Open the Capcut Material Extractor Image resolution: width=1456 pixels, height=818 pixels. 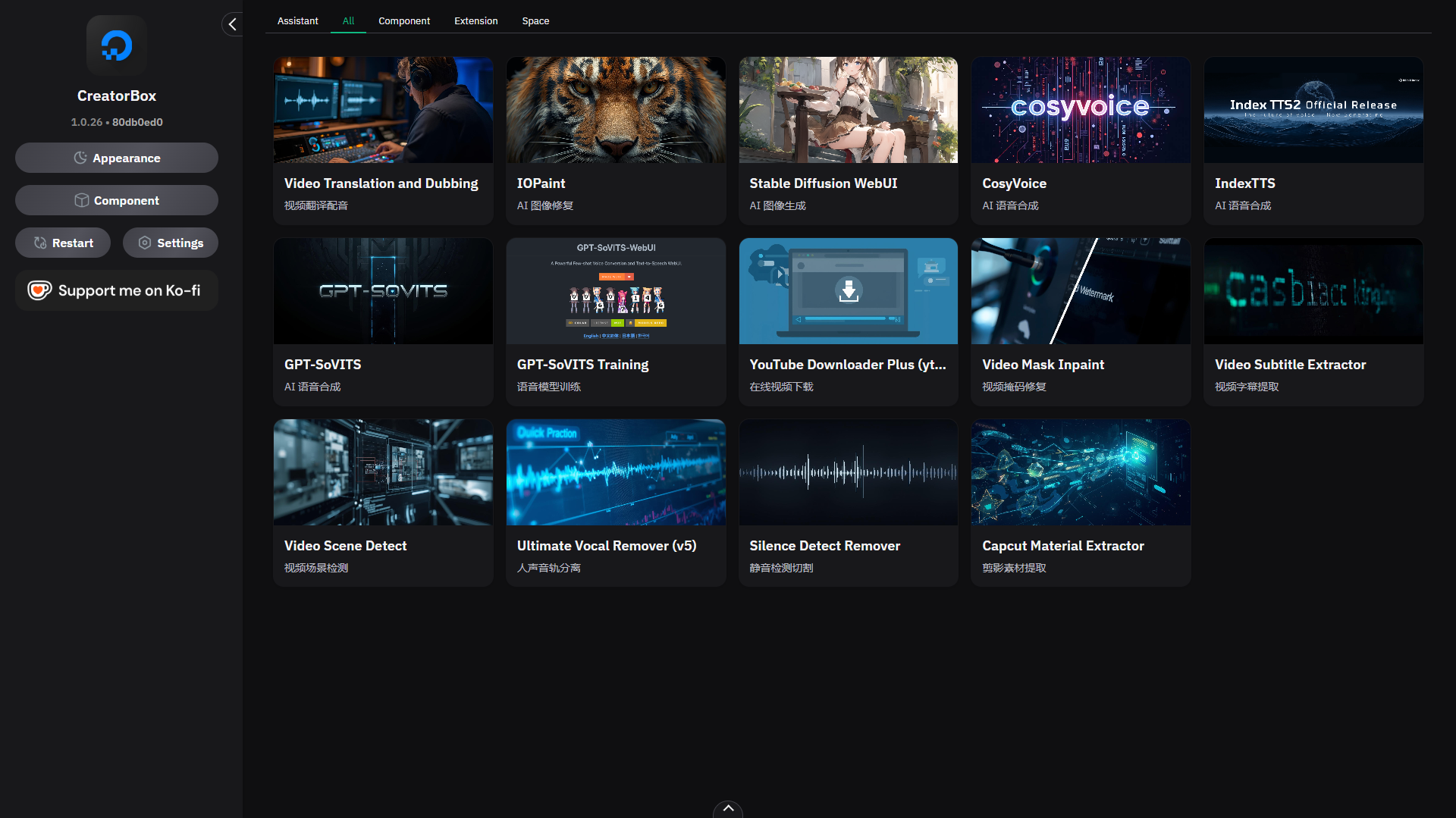point(1080,502)
